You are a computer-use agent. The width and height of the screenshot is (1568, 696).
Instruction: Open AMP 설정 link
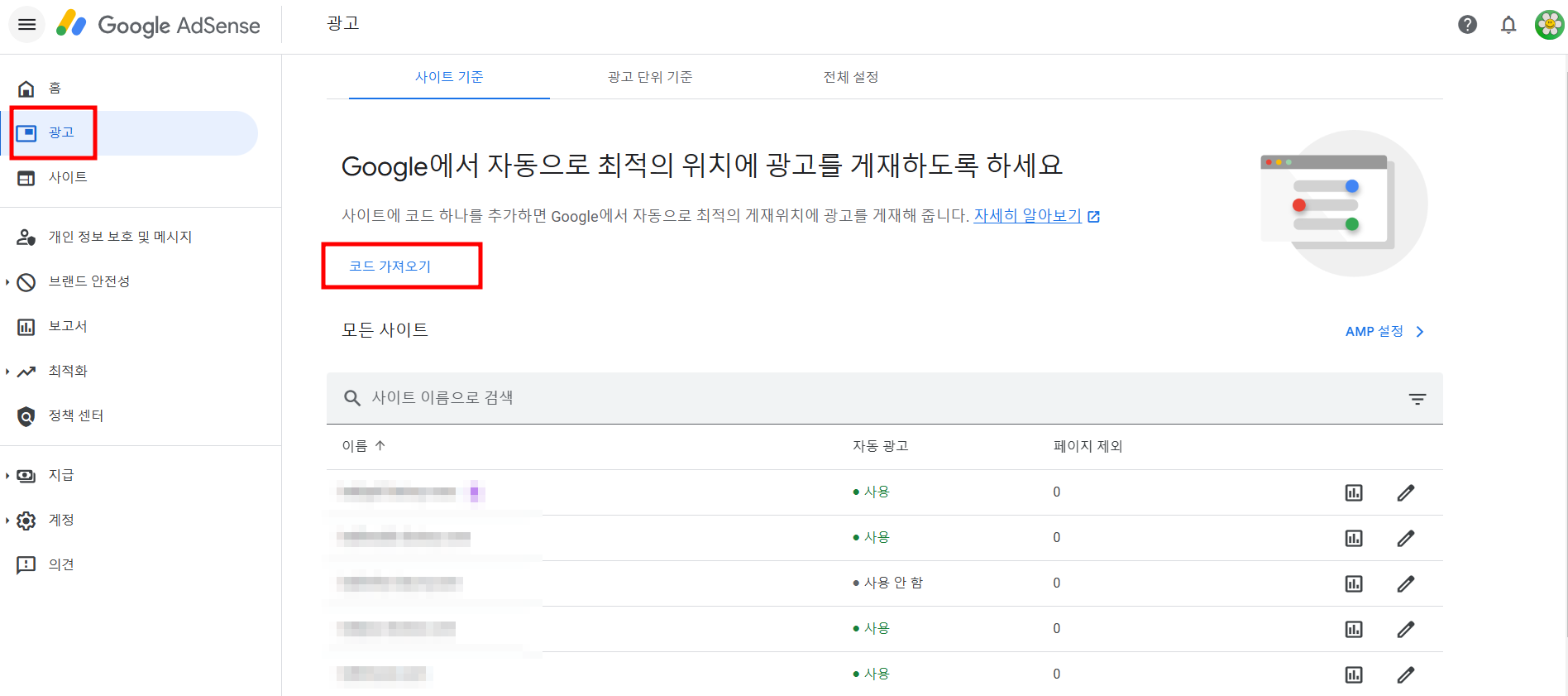[x=1374, y=331]
